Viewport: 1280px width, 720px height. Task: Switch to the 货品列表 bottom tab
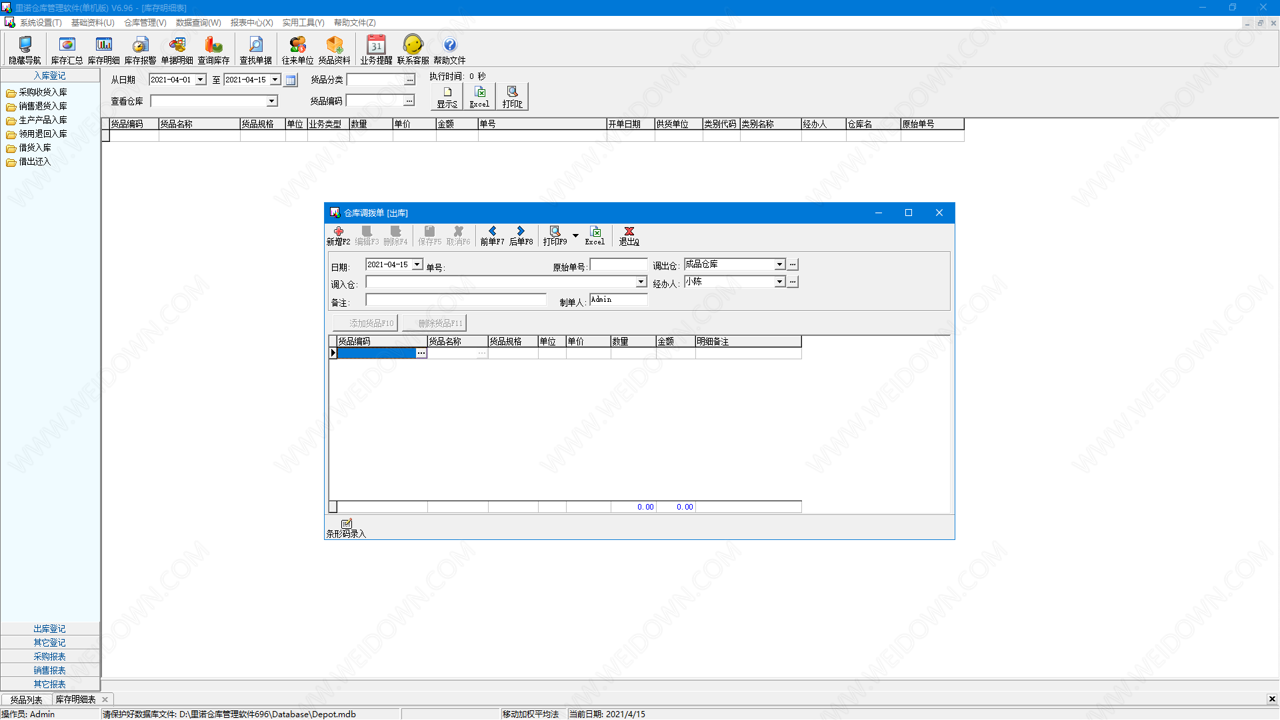[x=26, y=700]
